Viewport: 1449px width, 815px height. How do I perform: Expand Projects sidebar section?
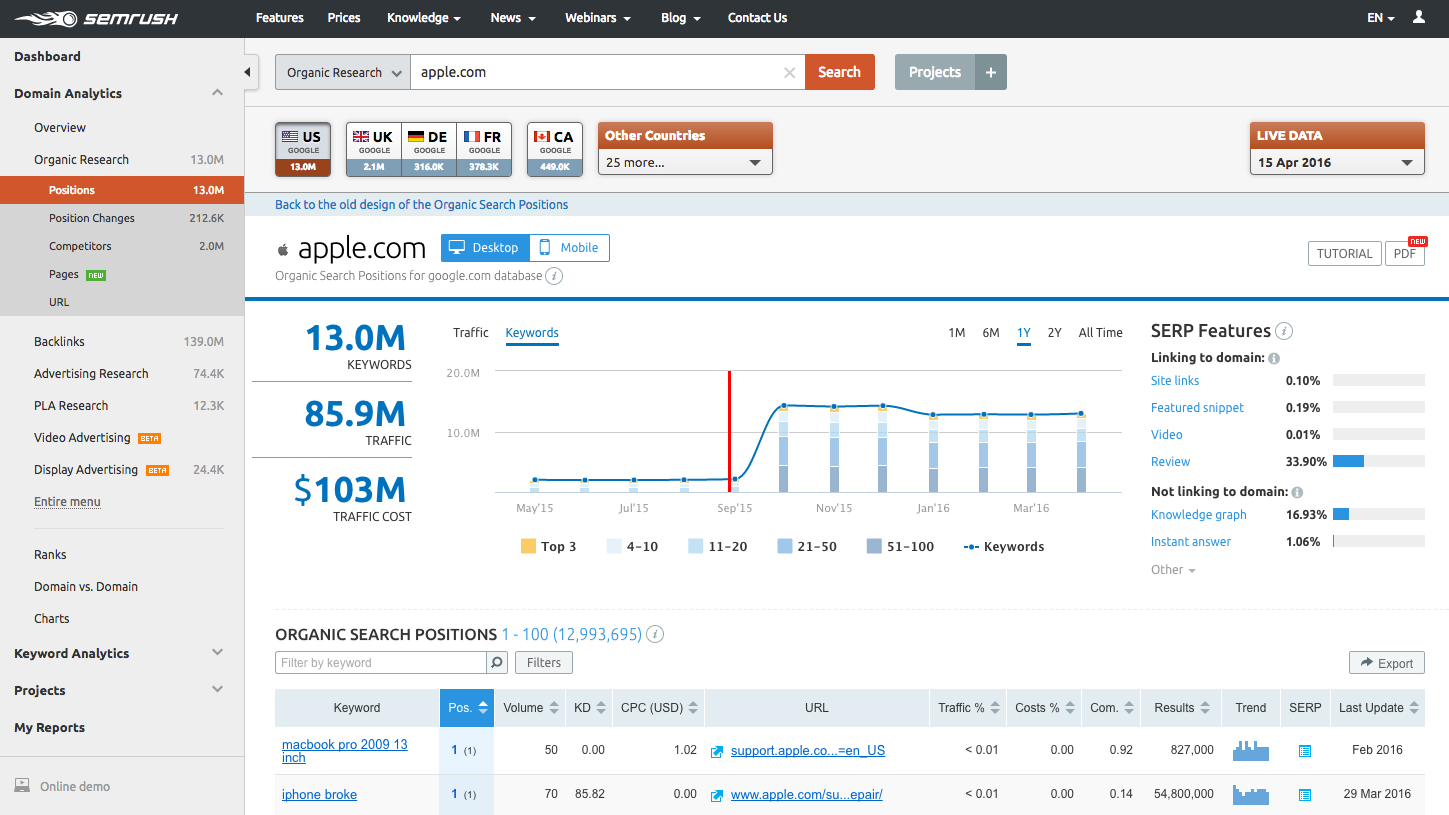click(218, 690)
